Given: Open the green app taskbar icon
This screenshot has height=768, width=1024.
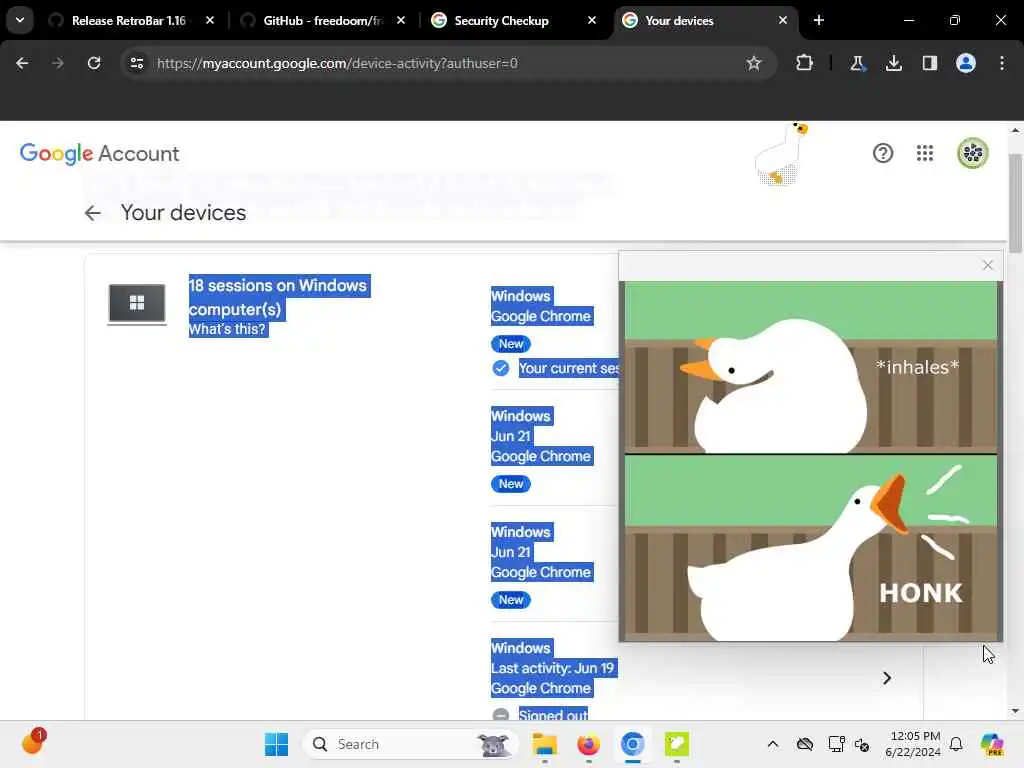Looking at the screenshot, I should pyautogui.click(x=677, y=744).
